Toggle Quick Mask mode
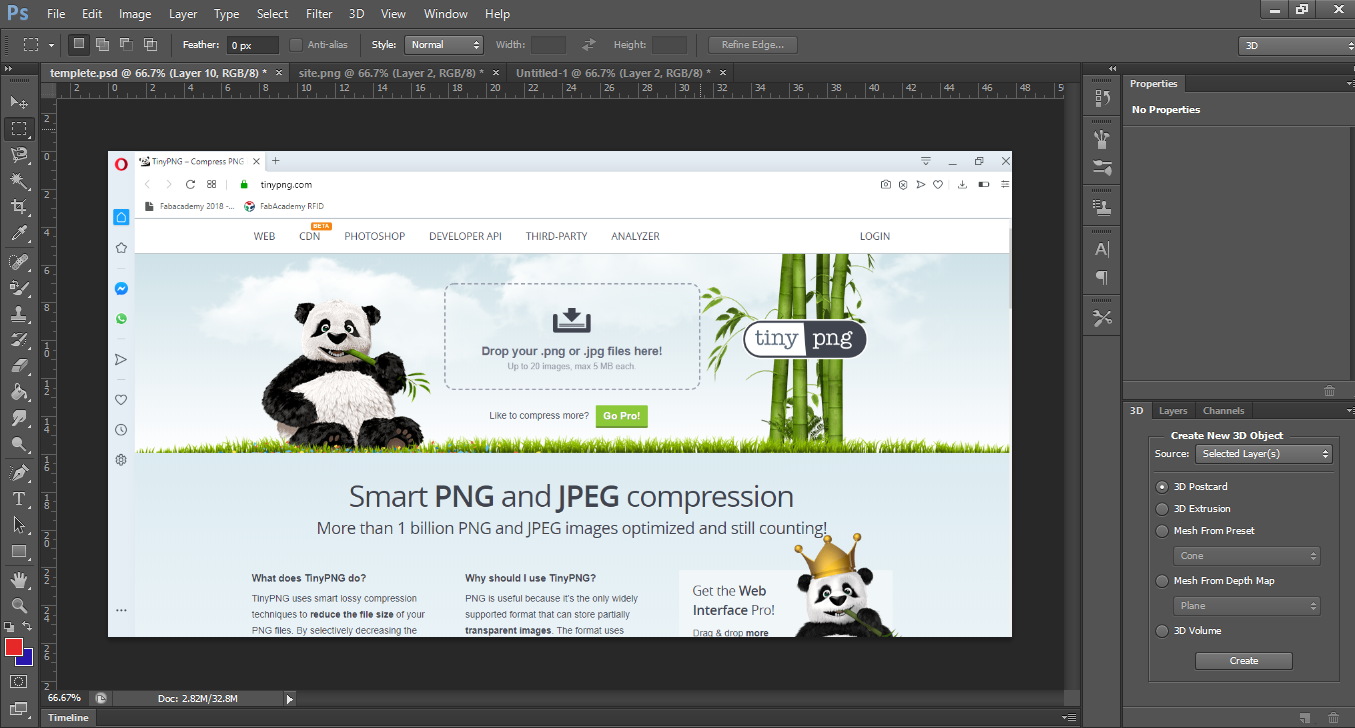This screenshot has height=728, width=1355. [19, 681]
